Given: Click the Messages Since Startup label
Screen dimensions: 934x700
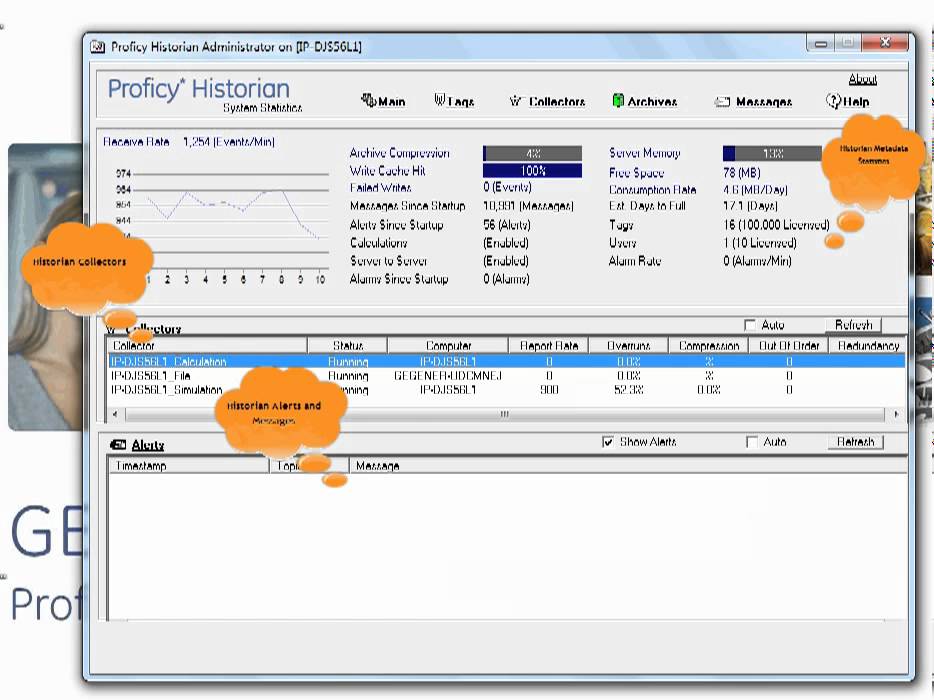Looking at the screenshot, I should coord(407,206).
